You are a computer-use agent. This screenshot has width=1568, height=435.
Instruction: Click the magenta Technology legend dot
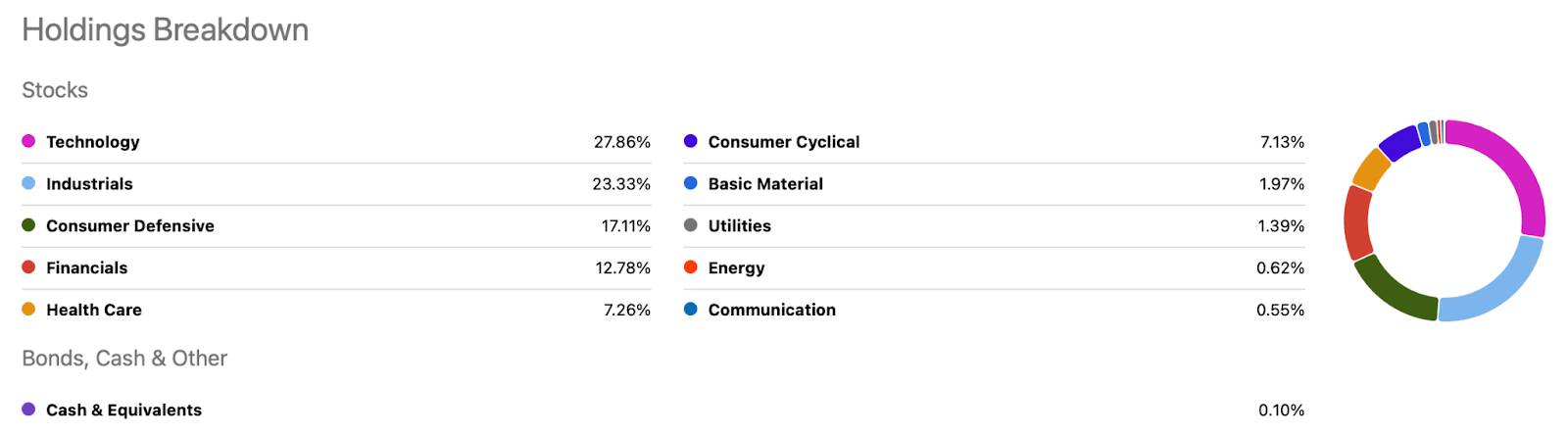tap(28, 141)
